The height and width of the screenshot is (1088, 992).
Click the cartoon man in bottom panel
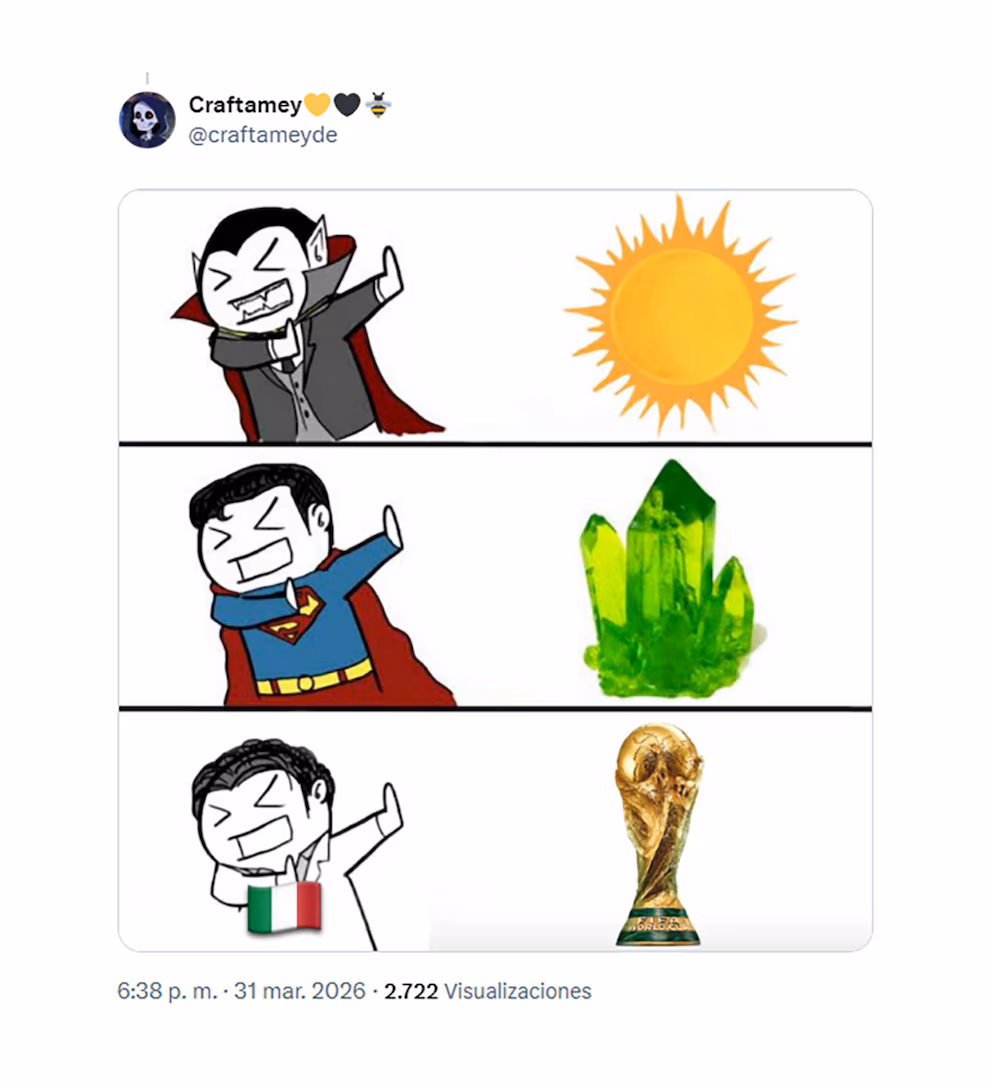click(297, 844)
